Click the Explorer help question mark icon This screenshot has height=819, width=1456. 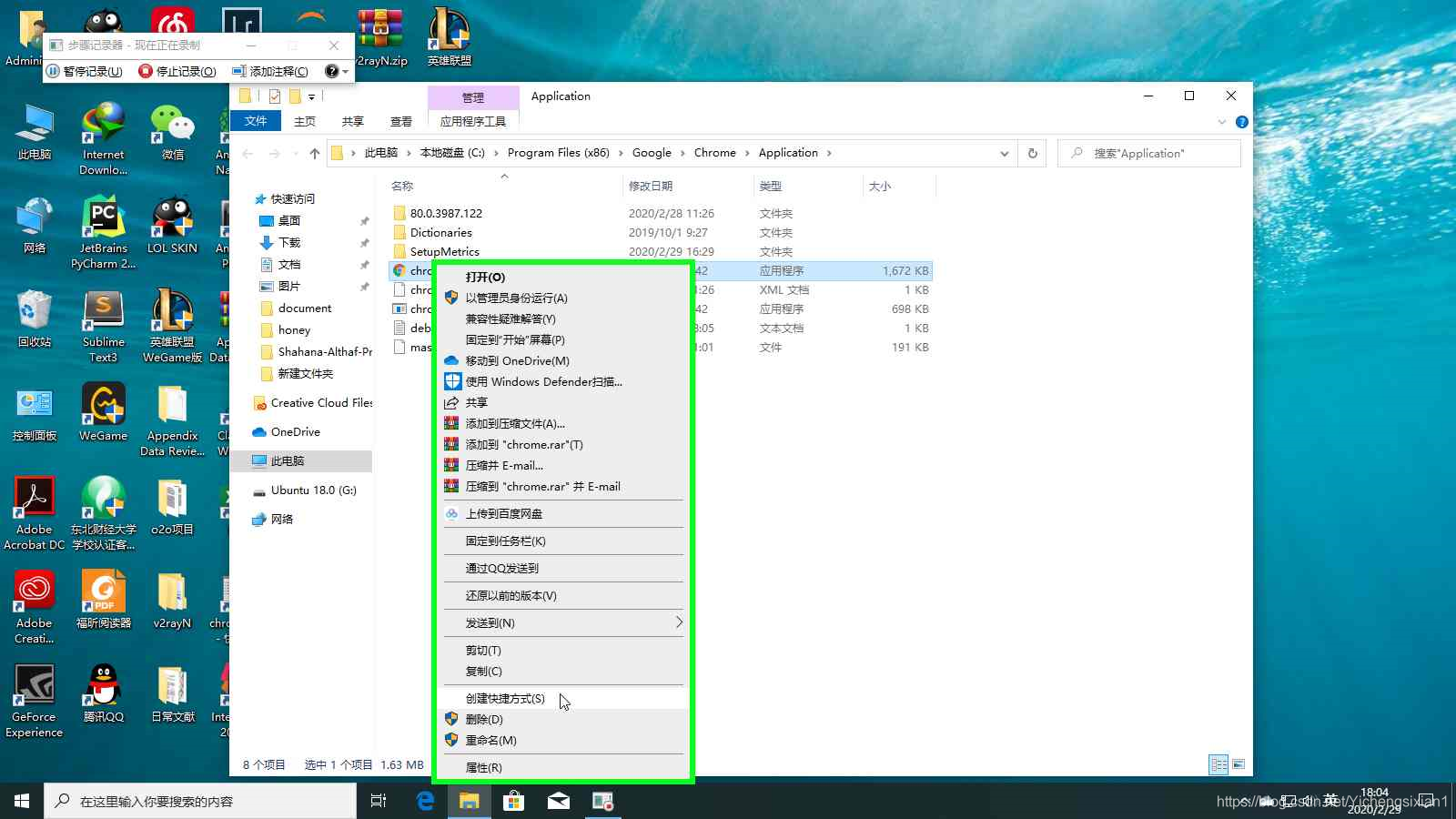pyautogui.click(x=1241, y=122)
